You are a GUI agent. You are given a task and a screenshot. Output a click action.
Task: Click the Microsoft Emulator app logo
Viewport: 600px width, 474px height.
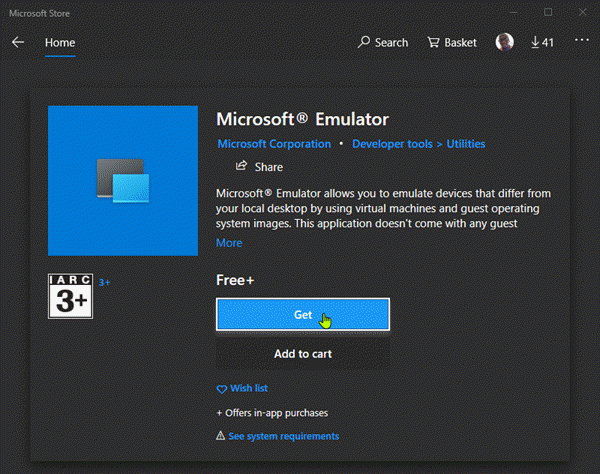click(123, 181)
